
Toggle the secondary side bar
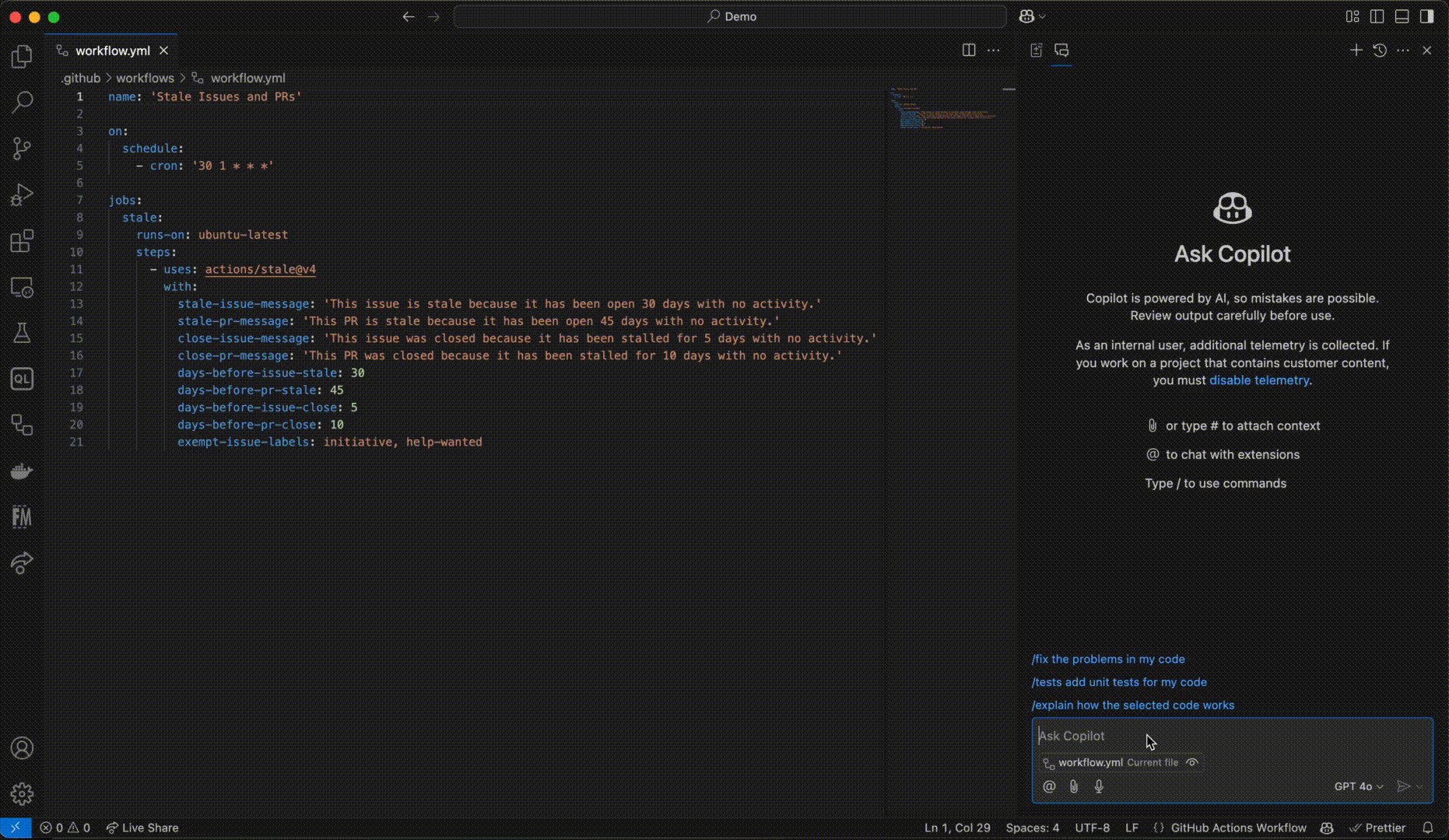tap(1427, 16)
